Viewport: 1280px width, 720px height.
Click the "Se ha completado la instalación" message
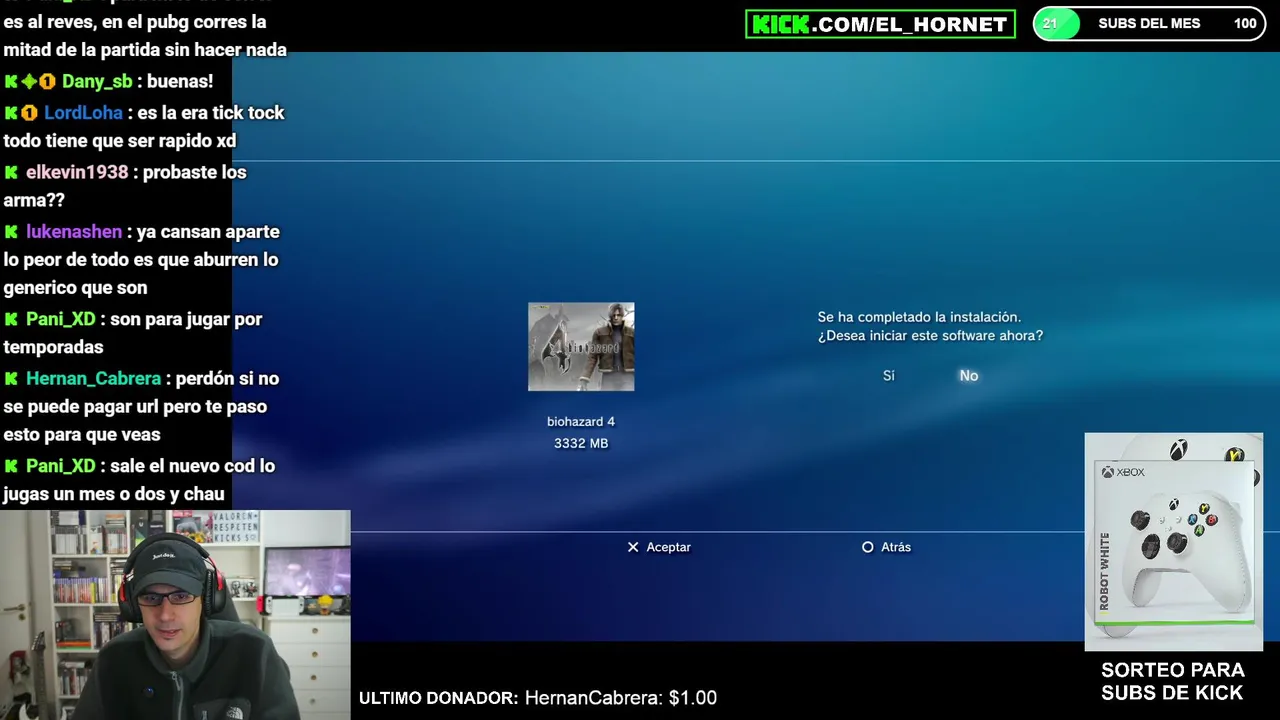(x=919, y=317)
